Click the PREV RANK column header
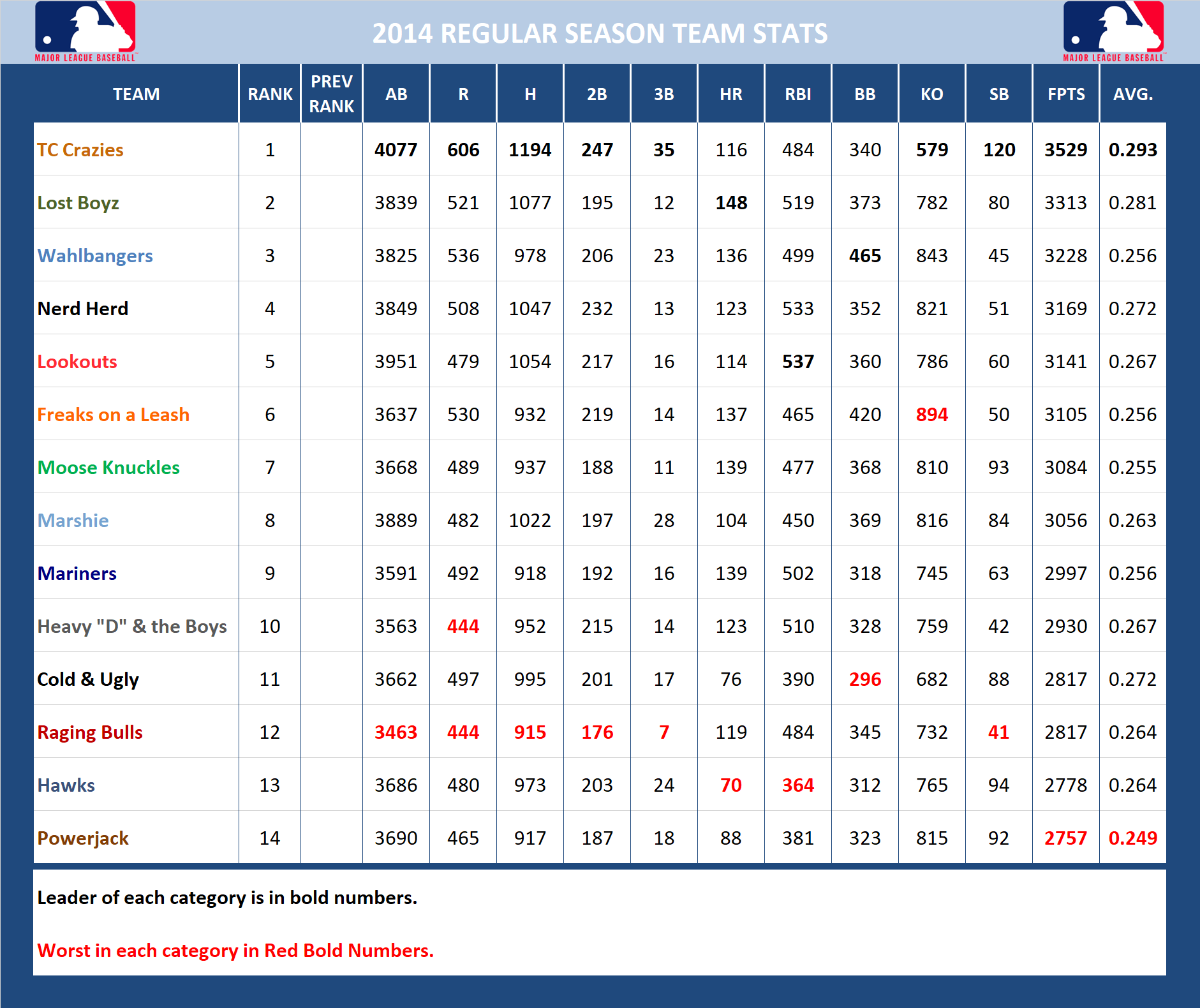Screen dimensions: 1200x1008 tap(331, 93)
